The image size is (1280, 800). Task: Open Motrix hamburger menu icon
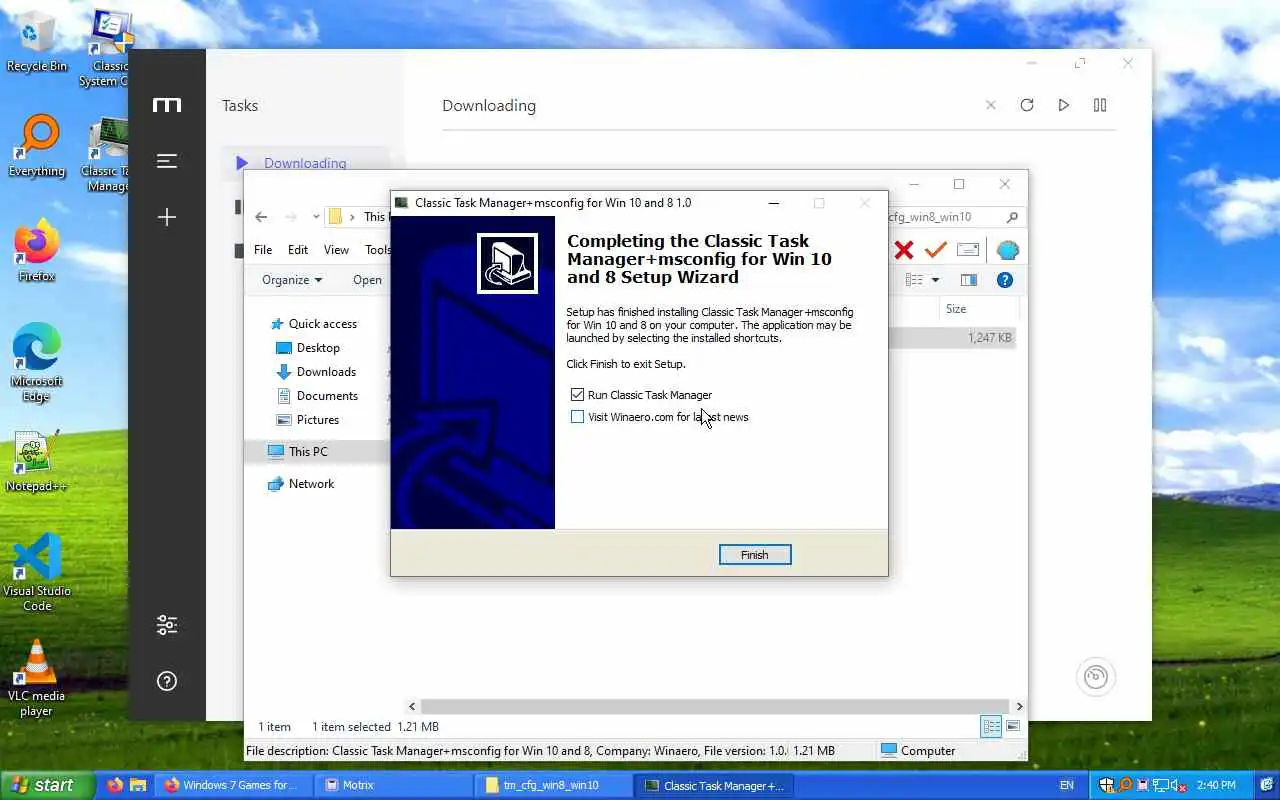pyautogui.click(x=167, y=161)
